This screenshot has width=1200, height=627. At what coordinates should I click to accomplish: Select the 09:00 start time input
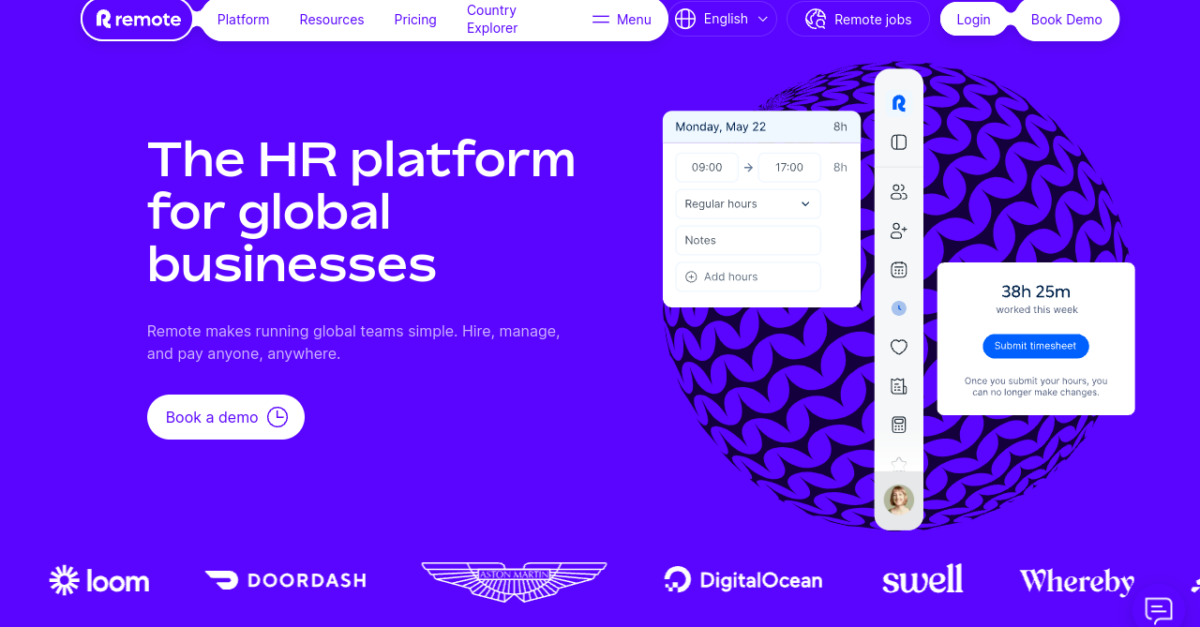click(707, 167)
